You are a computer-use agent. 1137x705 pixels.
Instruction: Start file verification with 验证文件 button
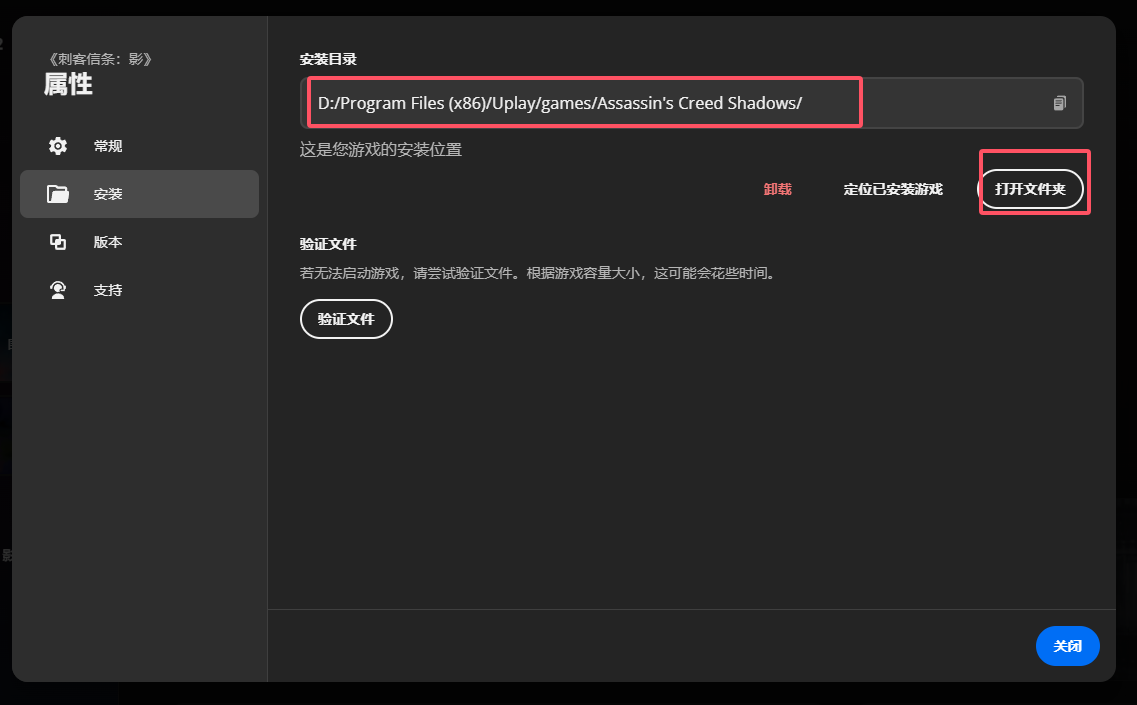[346, 318]
